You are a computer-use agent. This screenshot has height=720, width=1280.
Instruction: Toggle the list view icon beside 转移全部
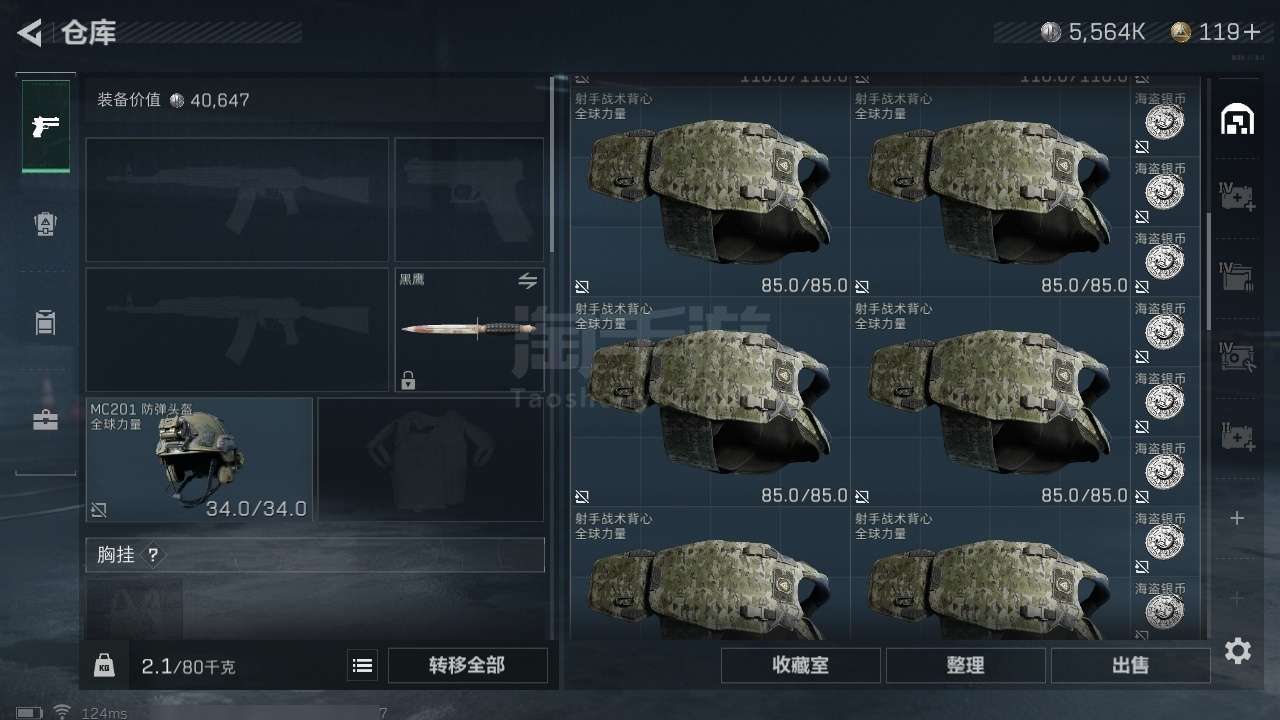(x=362, y=665)
